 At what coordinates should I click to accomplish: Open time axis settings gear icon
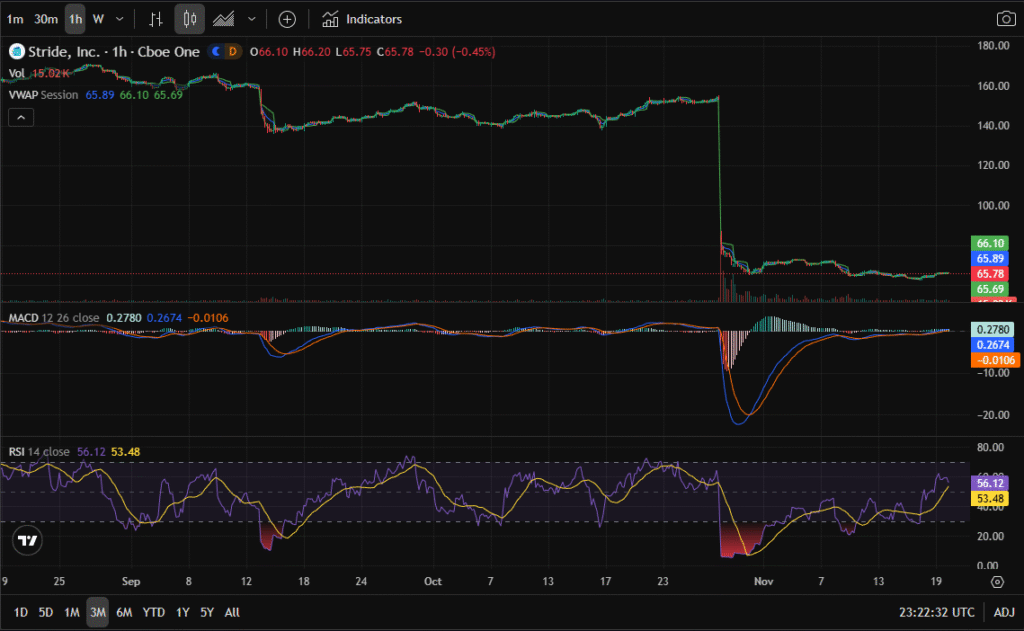tap(997, 581)
